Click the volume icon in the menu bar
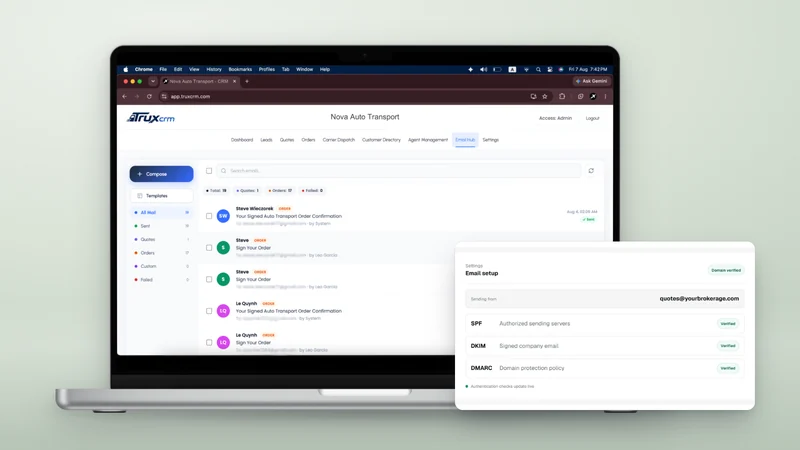Screen dimensions: 800x450 point(483,69)
